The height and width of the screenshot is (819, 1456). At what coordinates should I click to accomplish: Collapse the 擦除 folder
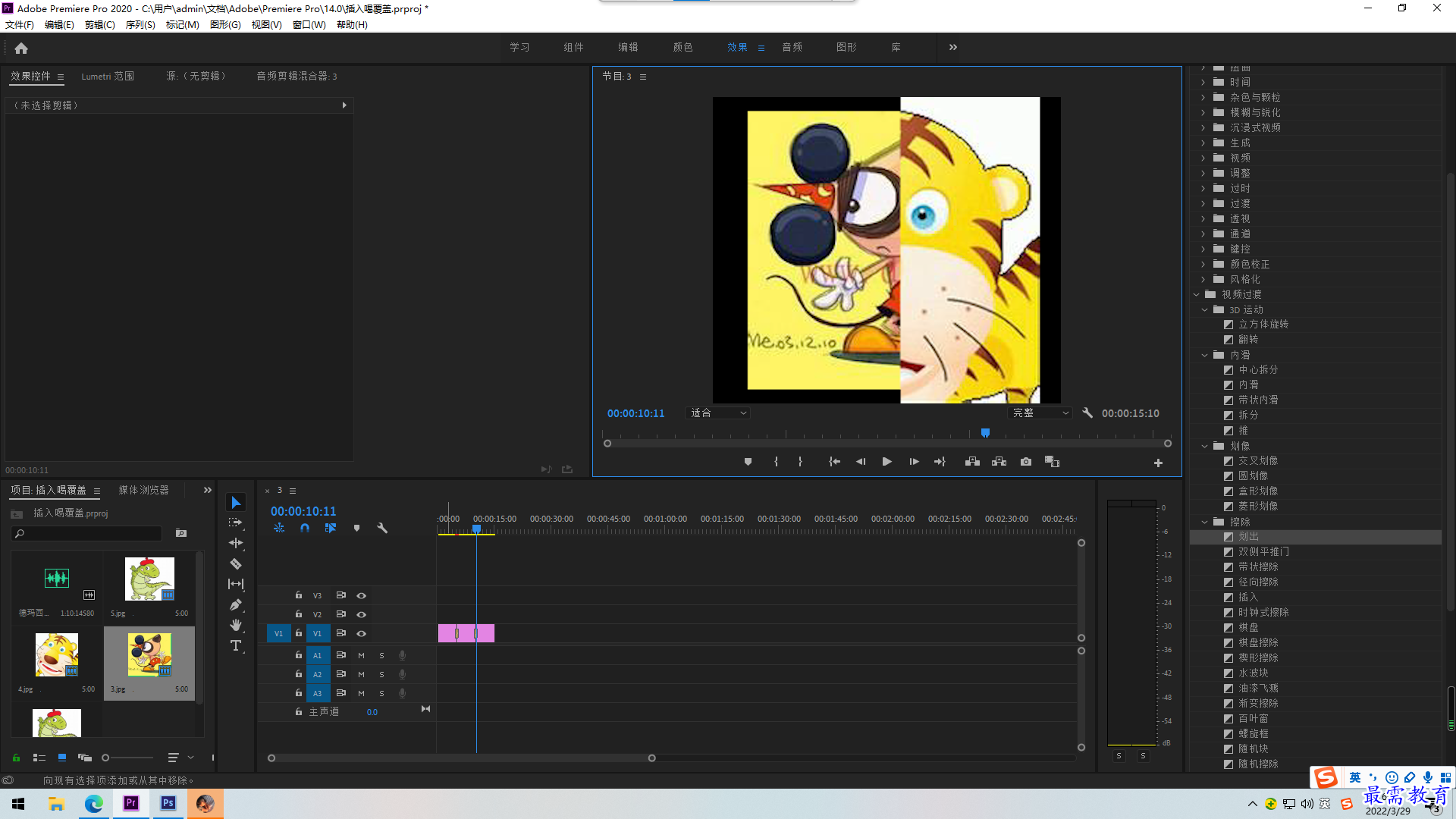tap(1204, 522)
